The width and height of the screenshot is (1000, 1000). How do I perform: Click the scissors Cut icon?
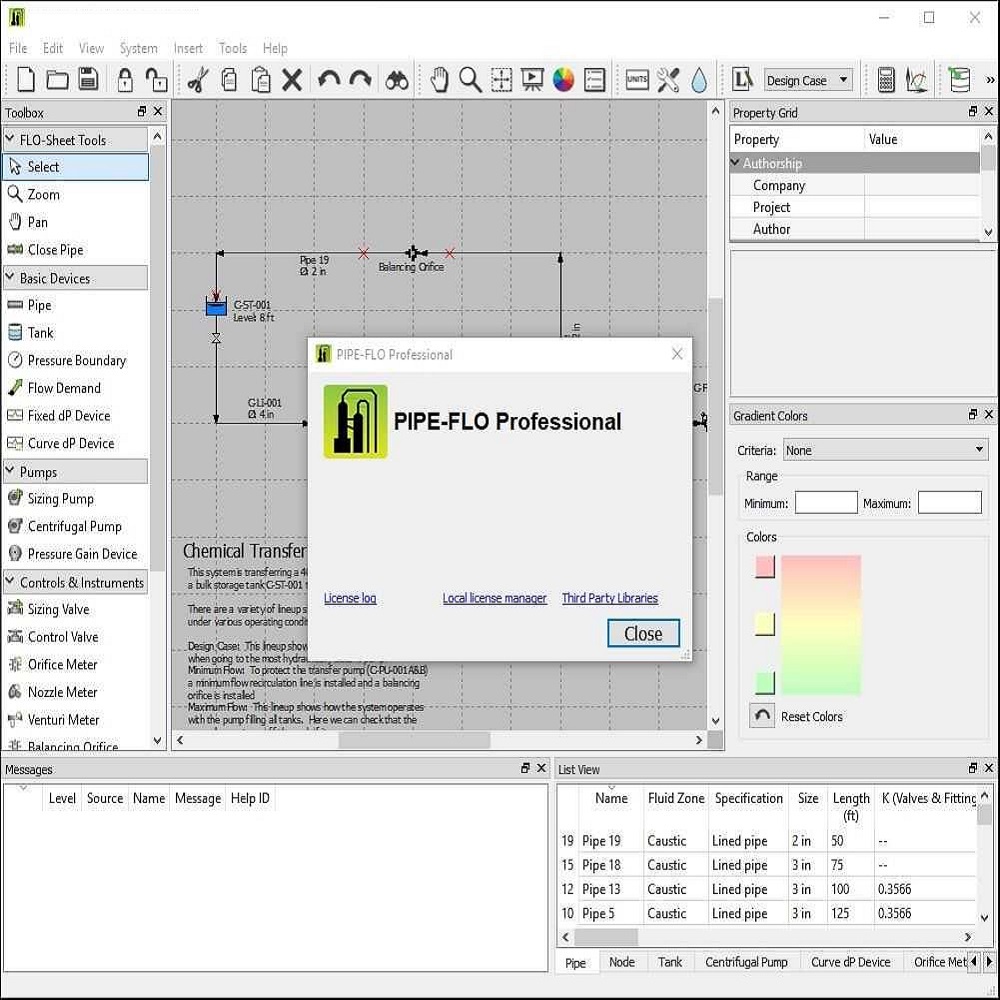(198, 80)
